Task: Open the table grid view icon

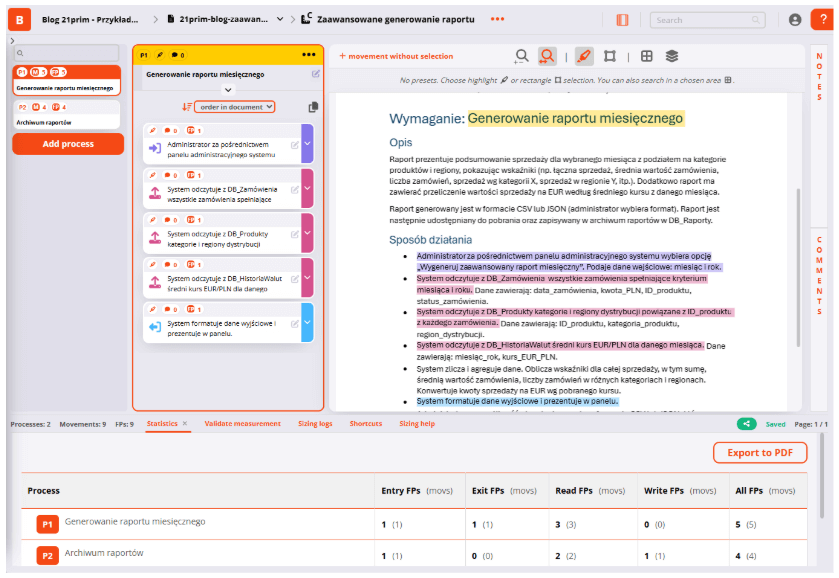Action: point(647,56)
